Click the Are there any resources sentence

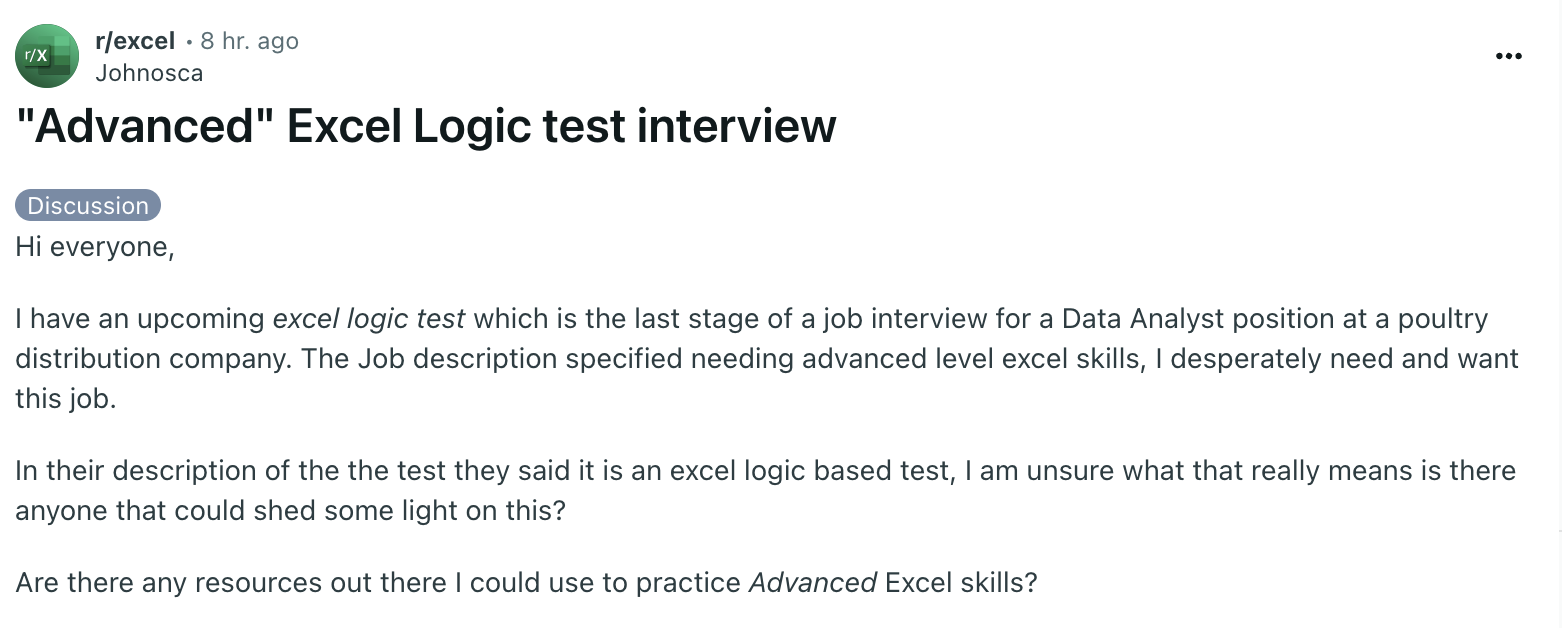point(527,582)
